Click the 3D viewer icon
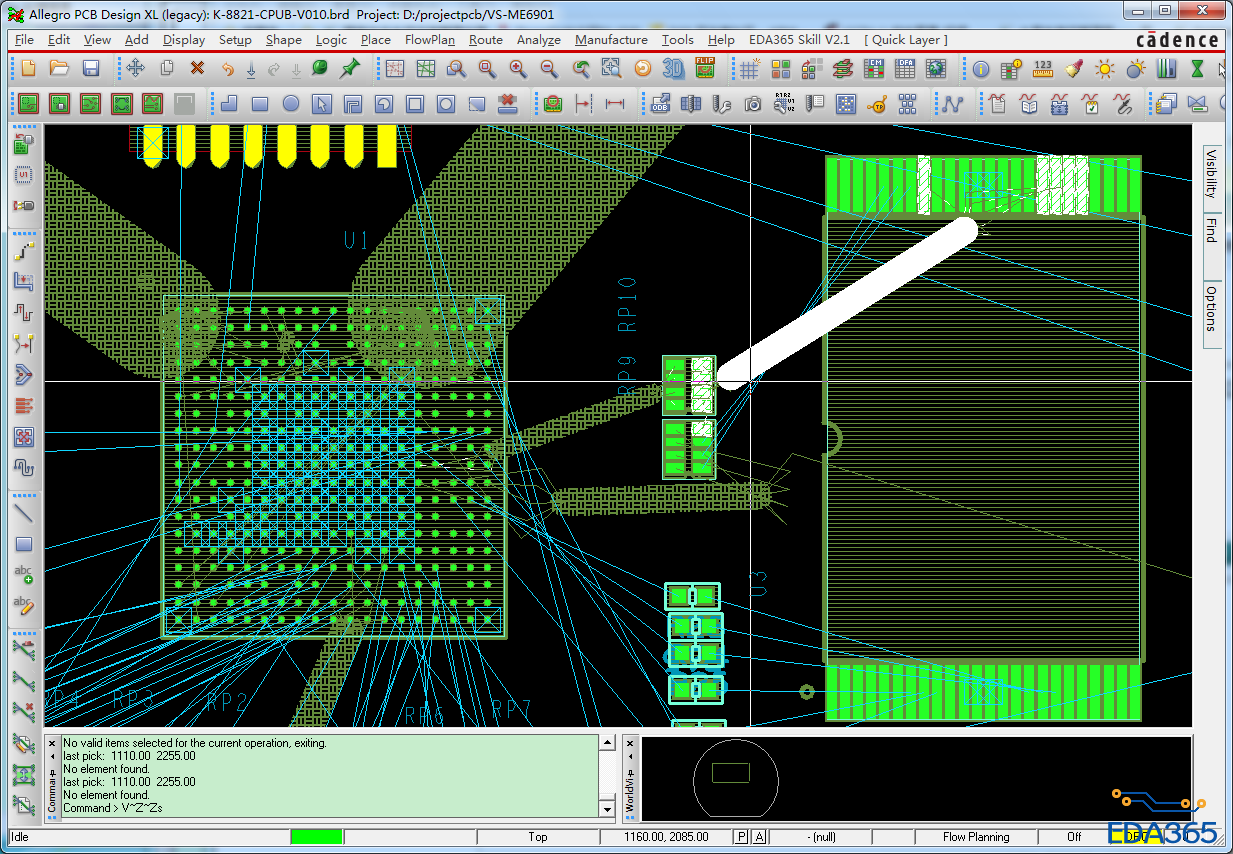Viewport: 1233px width, 854px height. coord(674,69)
